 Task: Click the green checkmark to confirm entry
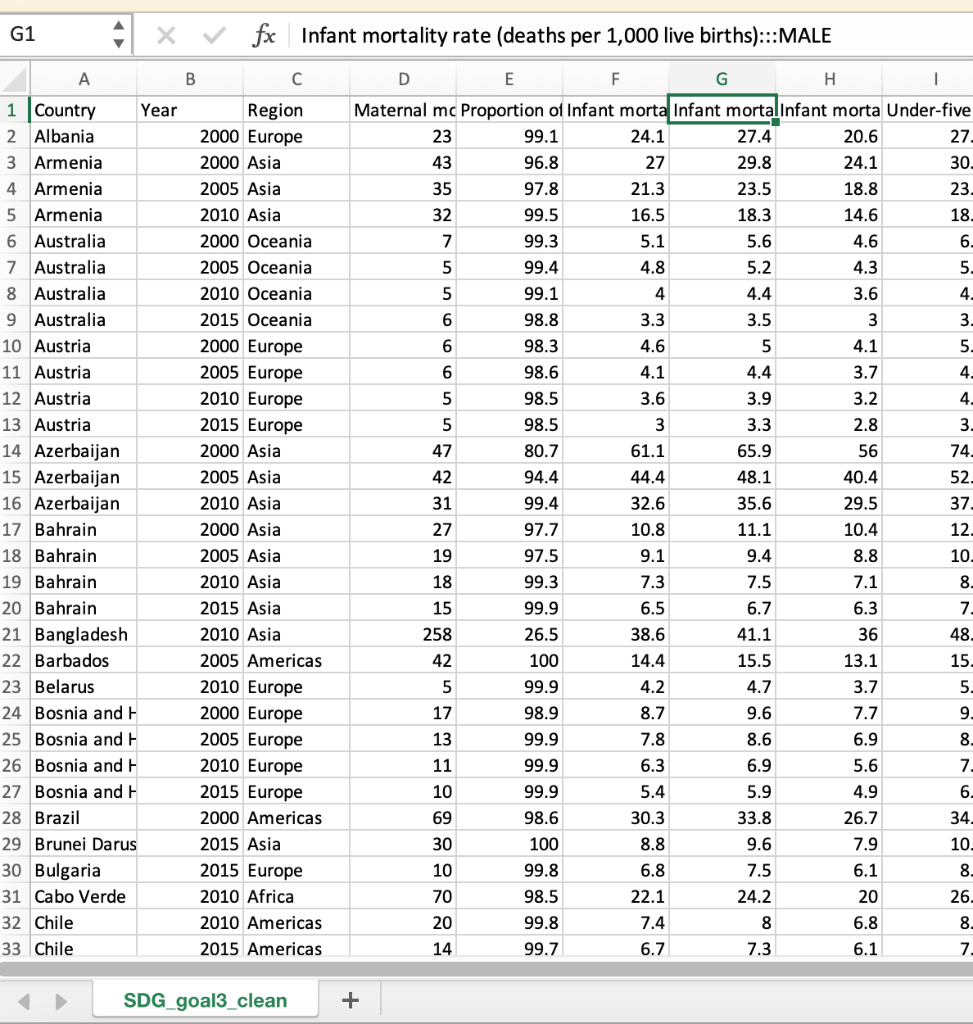click(212, 35)
